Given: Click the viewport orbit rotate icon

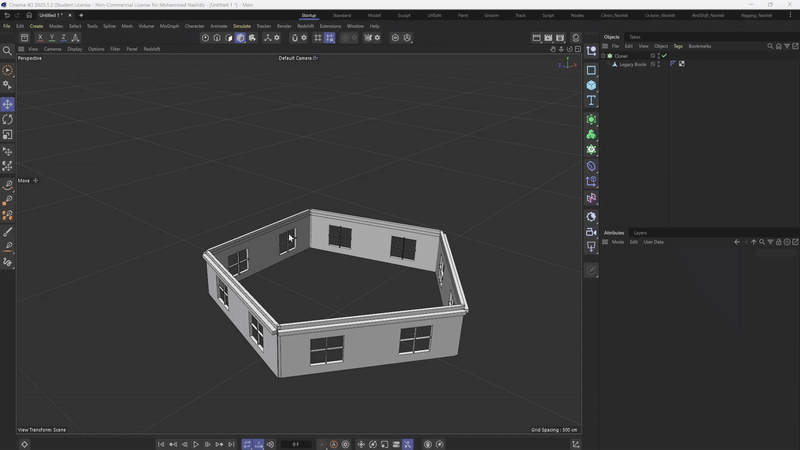Looking at the screenshot, I should [569, 49].
